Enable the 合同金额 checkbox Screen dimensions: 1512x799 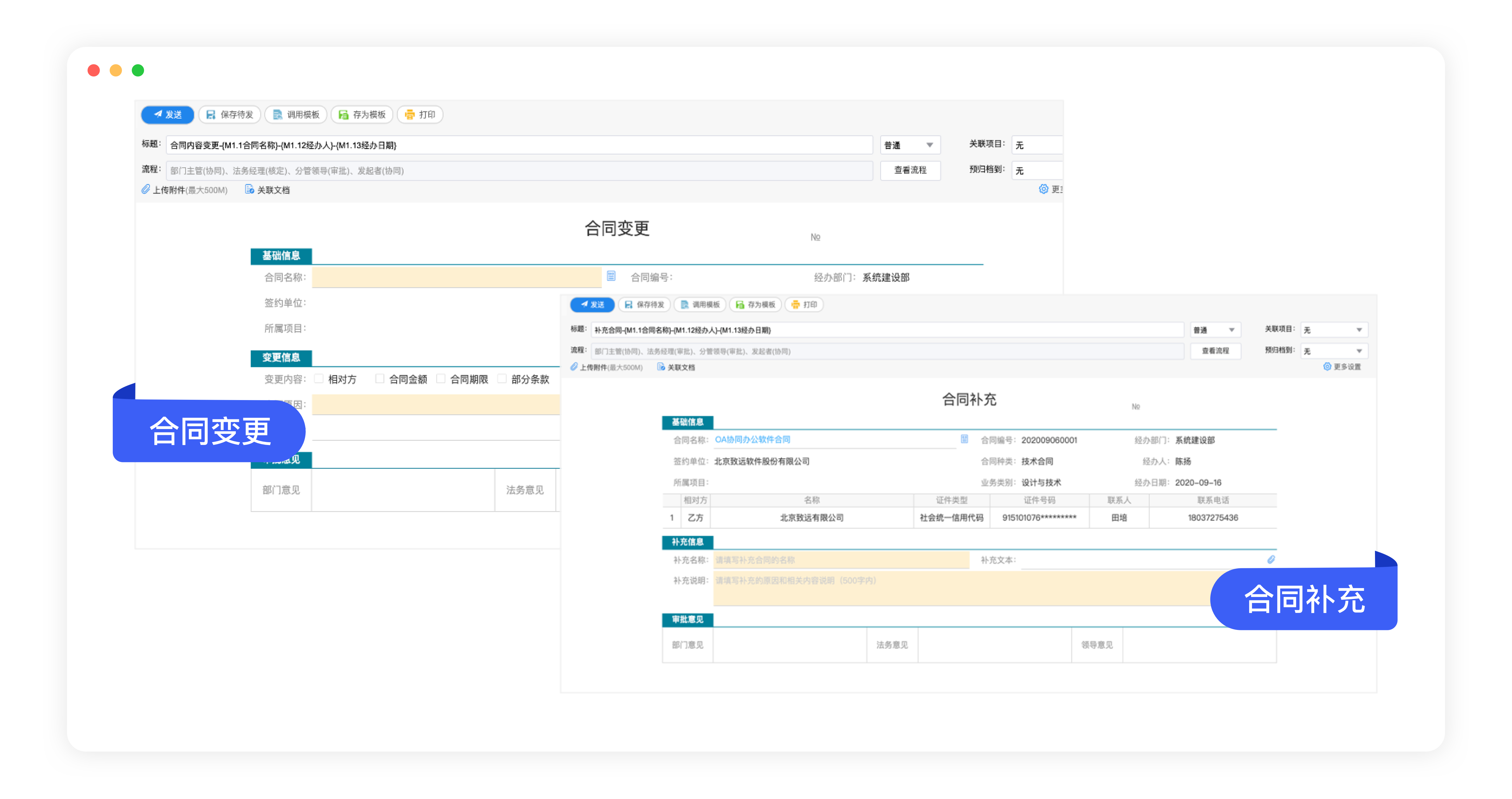pyautogui.click(x=380, y=379)
